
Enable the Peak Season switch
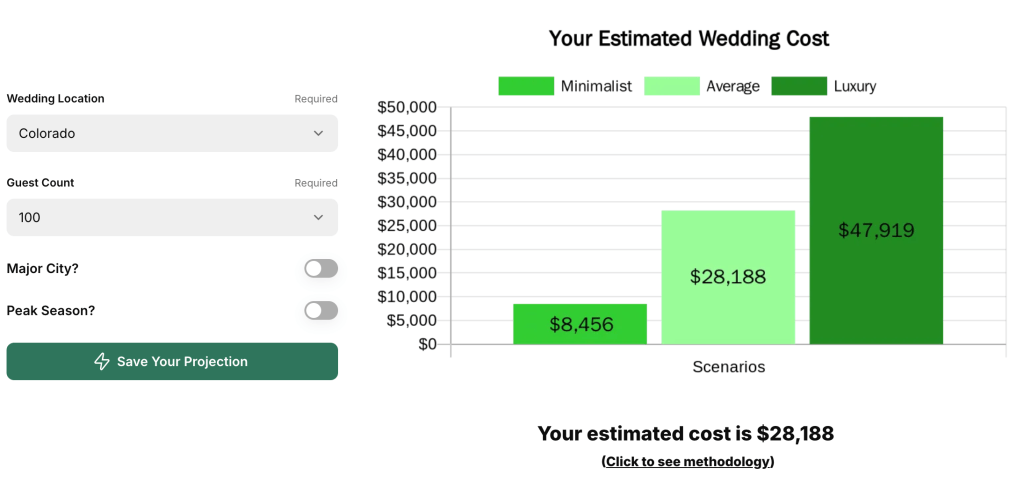(321, 310)
